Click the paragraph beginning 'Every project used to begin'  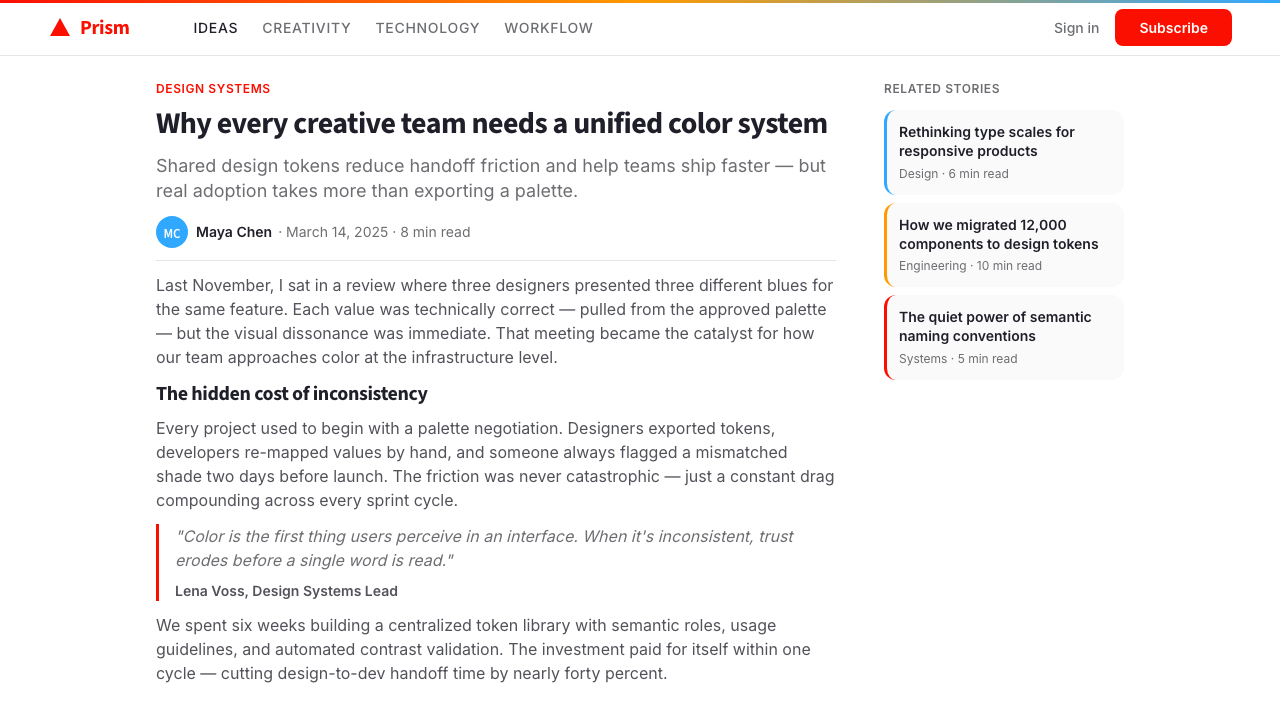(x=495, y=464)
